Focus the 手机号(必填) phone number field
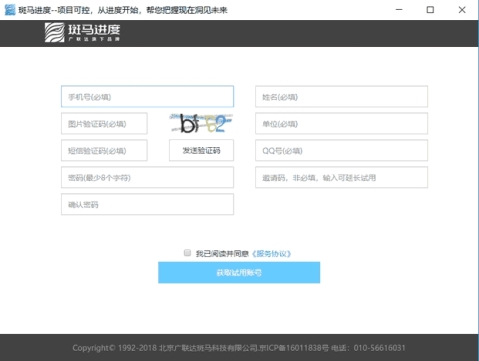This screenshot has height=361, width=479. coord(147,97)
